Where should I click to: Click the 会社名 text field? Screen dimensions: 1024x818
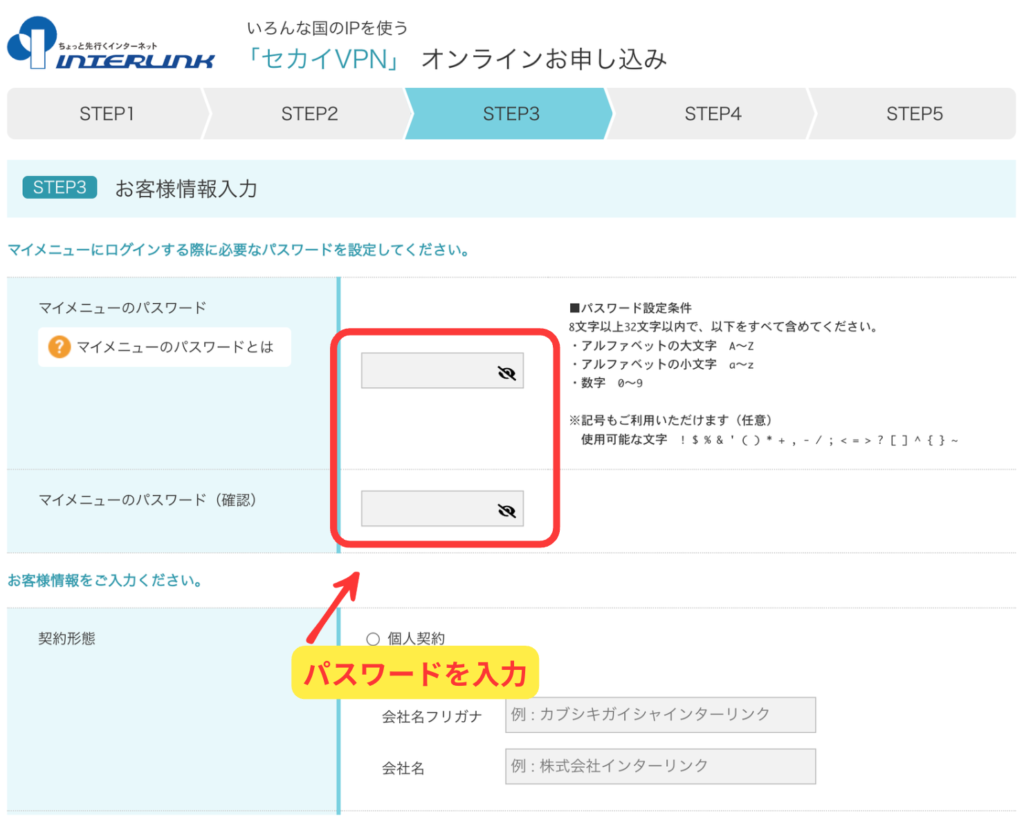660,766
